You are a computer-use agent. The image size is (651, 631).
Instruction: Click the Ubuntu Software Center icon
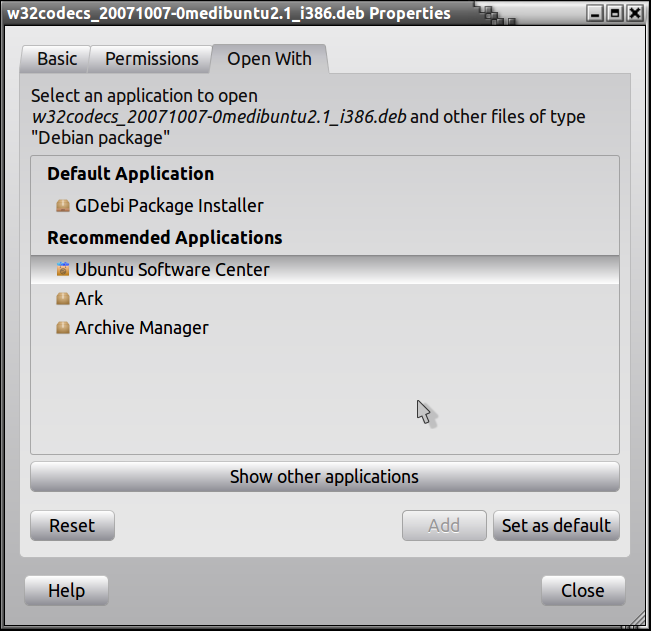tap(63, 270)
